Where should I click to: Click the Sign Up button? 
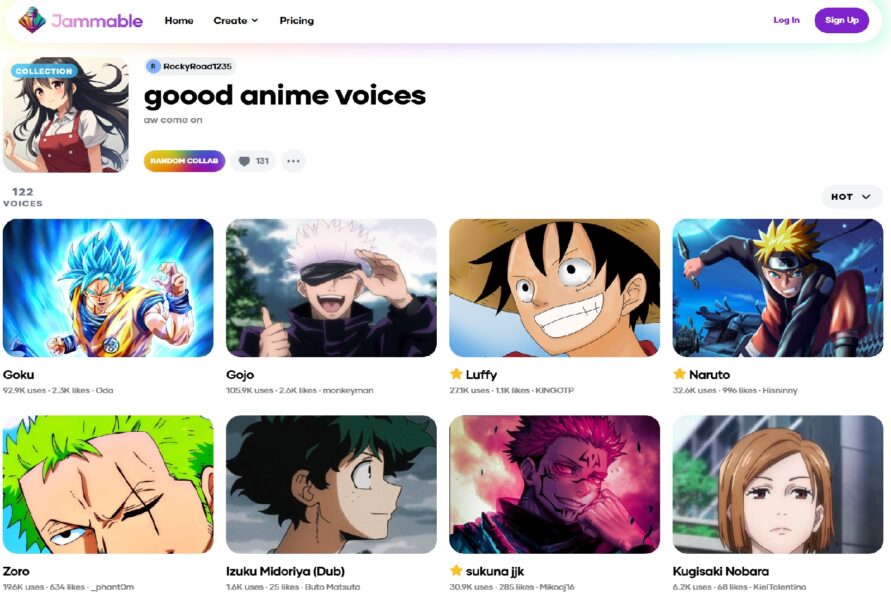coord(842,20)
